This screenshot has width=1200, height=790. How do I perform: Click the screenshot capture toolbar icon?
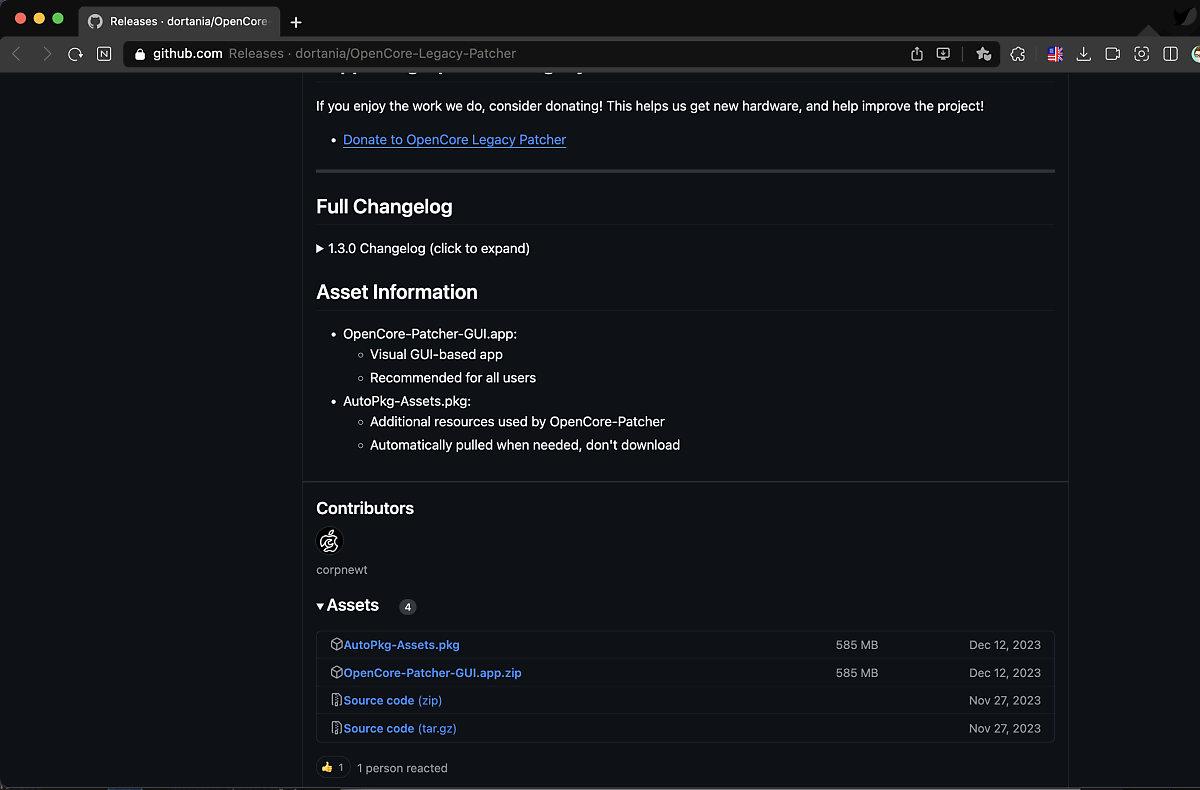tap(1142, 54)
